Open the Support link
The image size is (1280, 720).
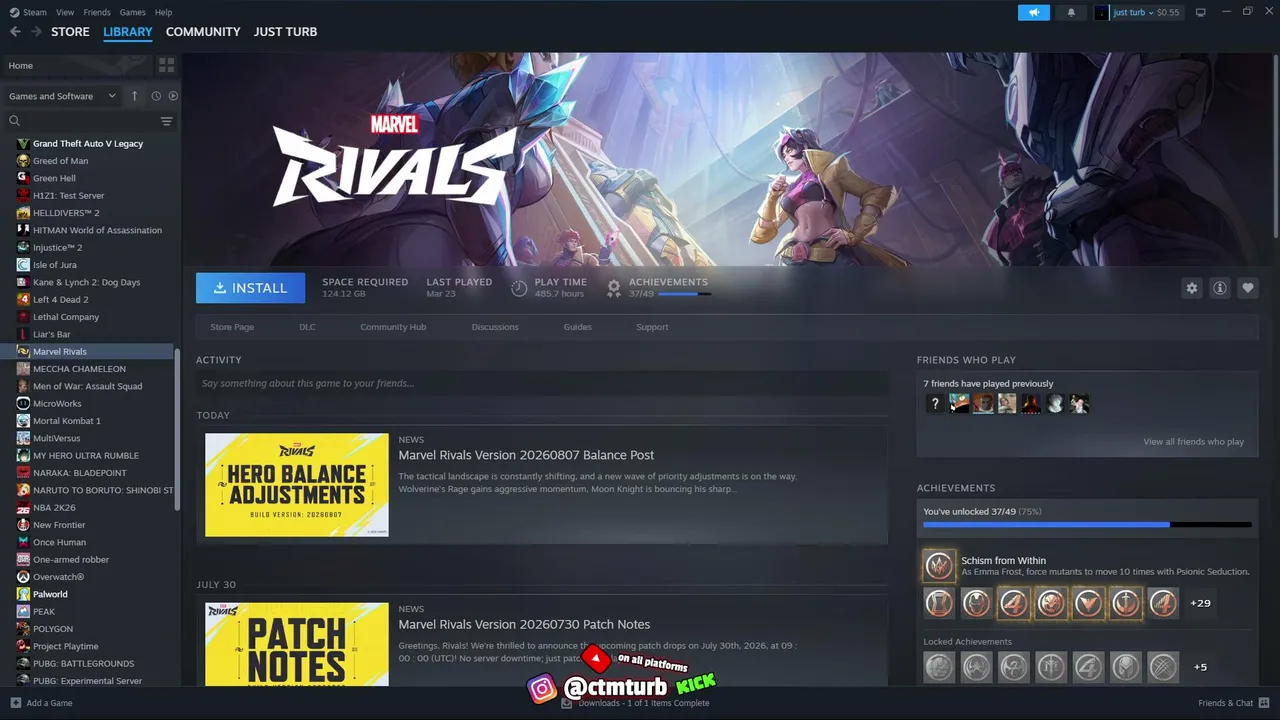click(652, 327)
